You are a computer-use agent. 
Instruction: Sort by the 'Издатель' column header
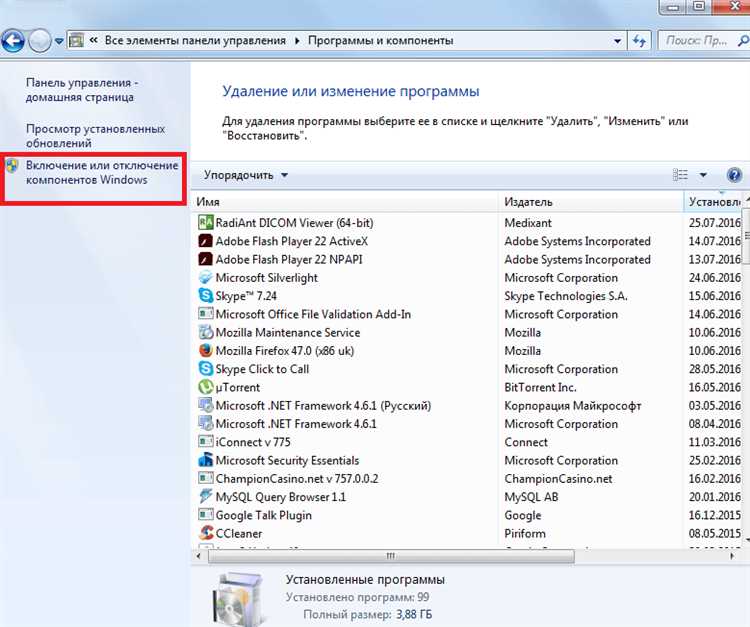[591, 202]
